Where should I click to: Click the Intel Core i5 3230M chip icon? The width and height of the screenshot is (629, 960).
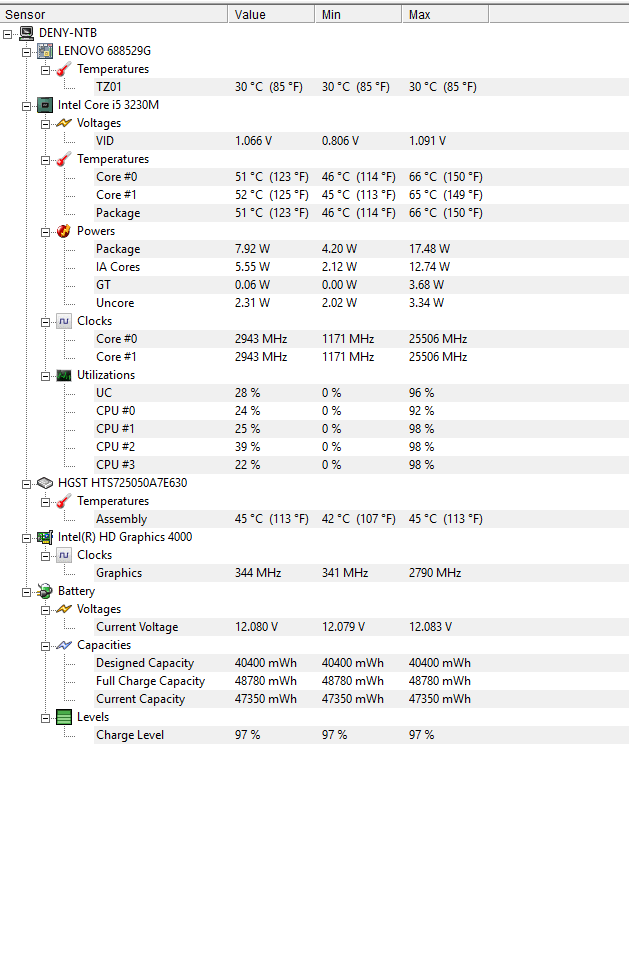[45, 105]
